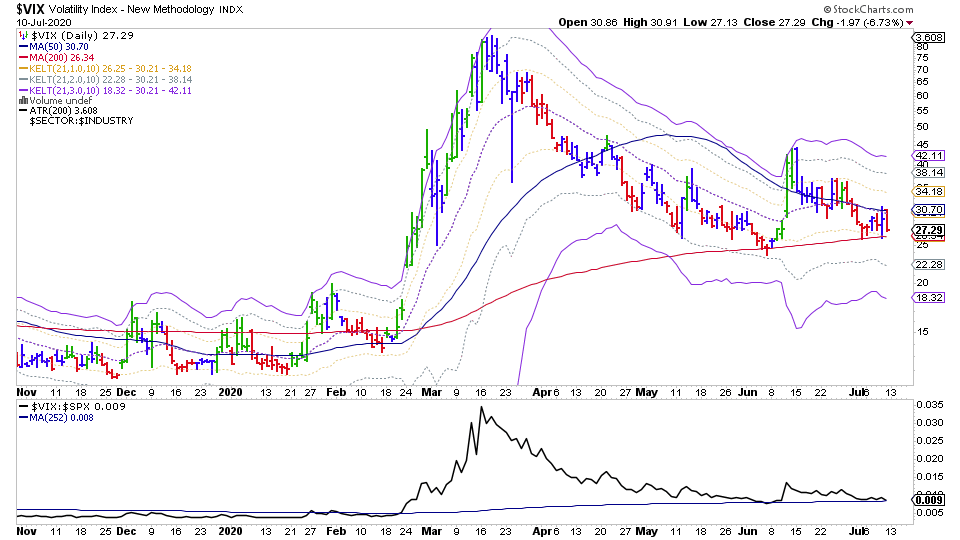Click the candlestick icon before '$VIX (Daily)'
960x540 pixels.
(23, 36)
